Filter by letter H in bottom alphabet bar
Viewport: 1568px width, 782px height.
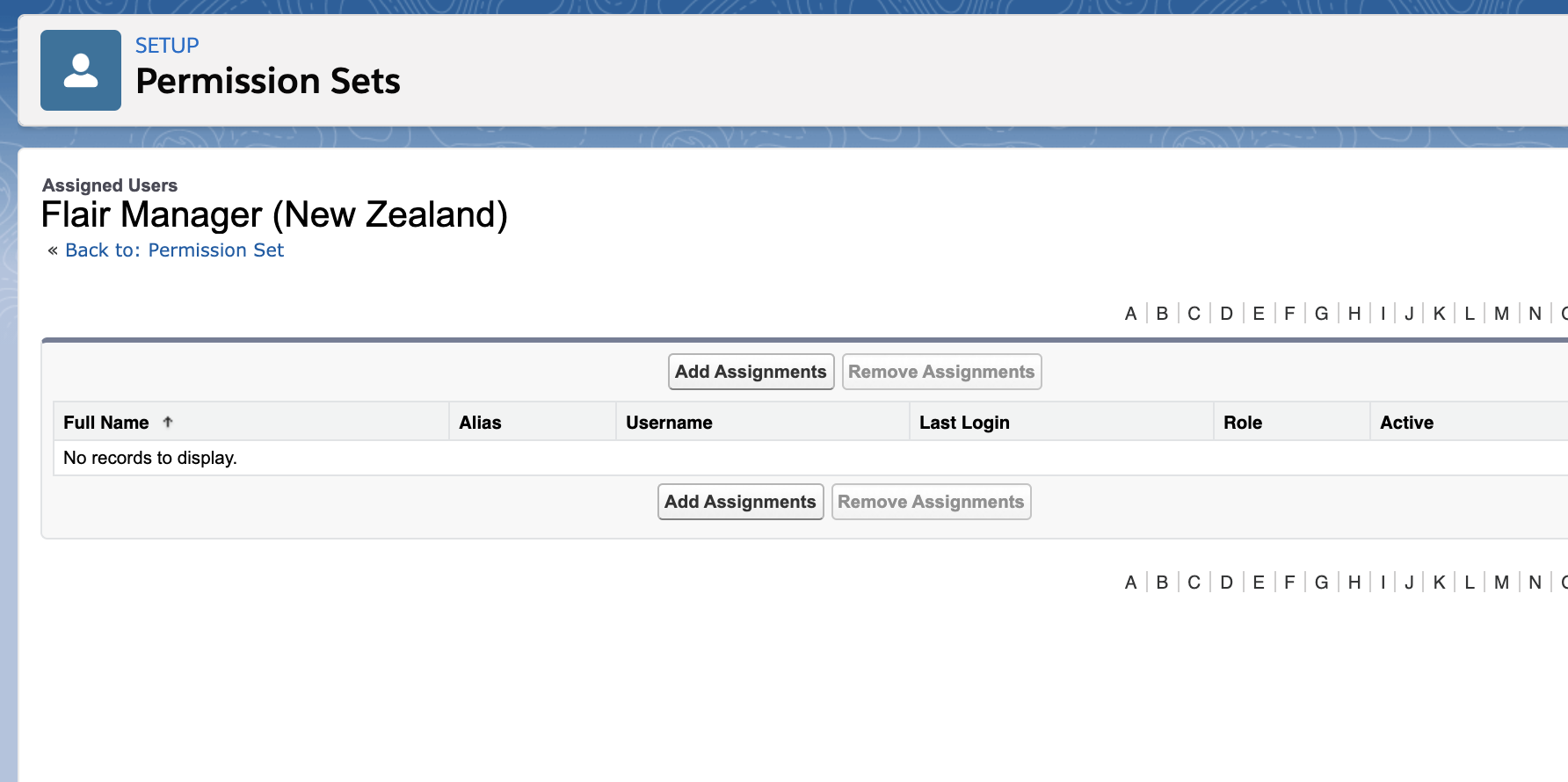click(x=1354, y=583)
